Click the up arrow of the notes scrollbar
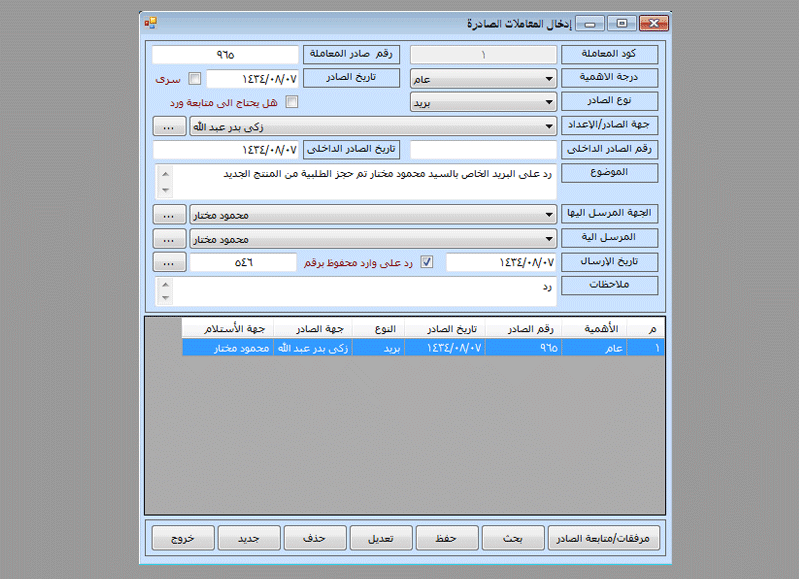799x579 pixels. (x=165, y=284)
